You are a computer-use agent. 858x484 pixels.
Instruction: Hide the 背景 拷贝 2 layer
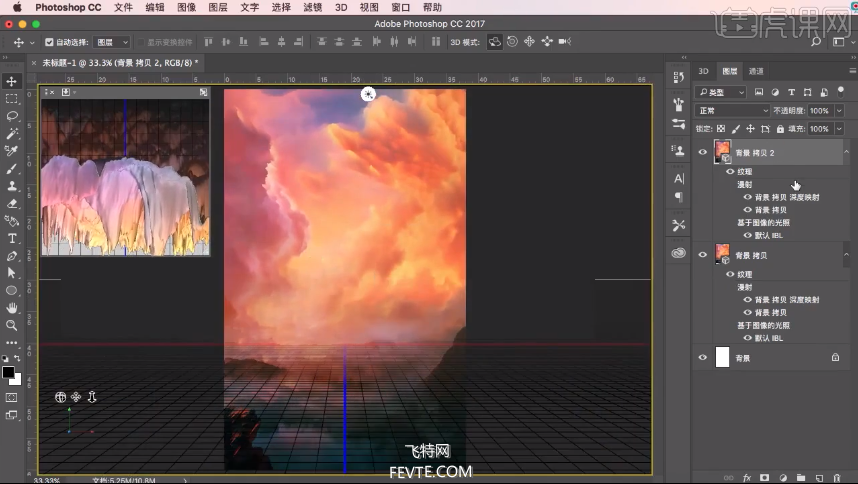point(703,153)
